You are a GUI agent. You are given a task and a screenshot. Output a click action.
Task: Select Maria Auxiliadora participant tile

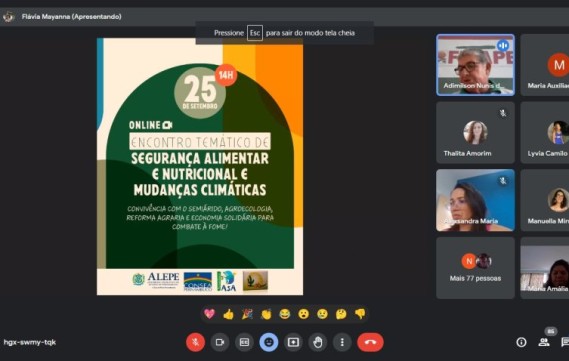click(545, 65)
